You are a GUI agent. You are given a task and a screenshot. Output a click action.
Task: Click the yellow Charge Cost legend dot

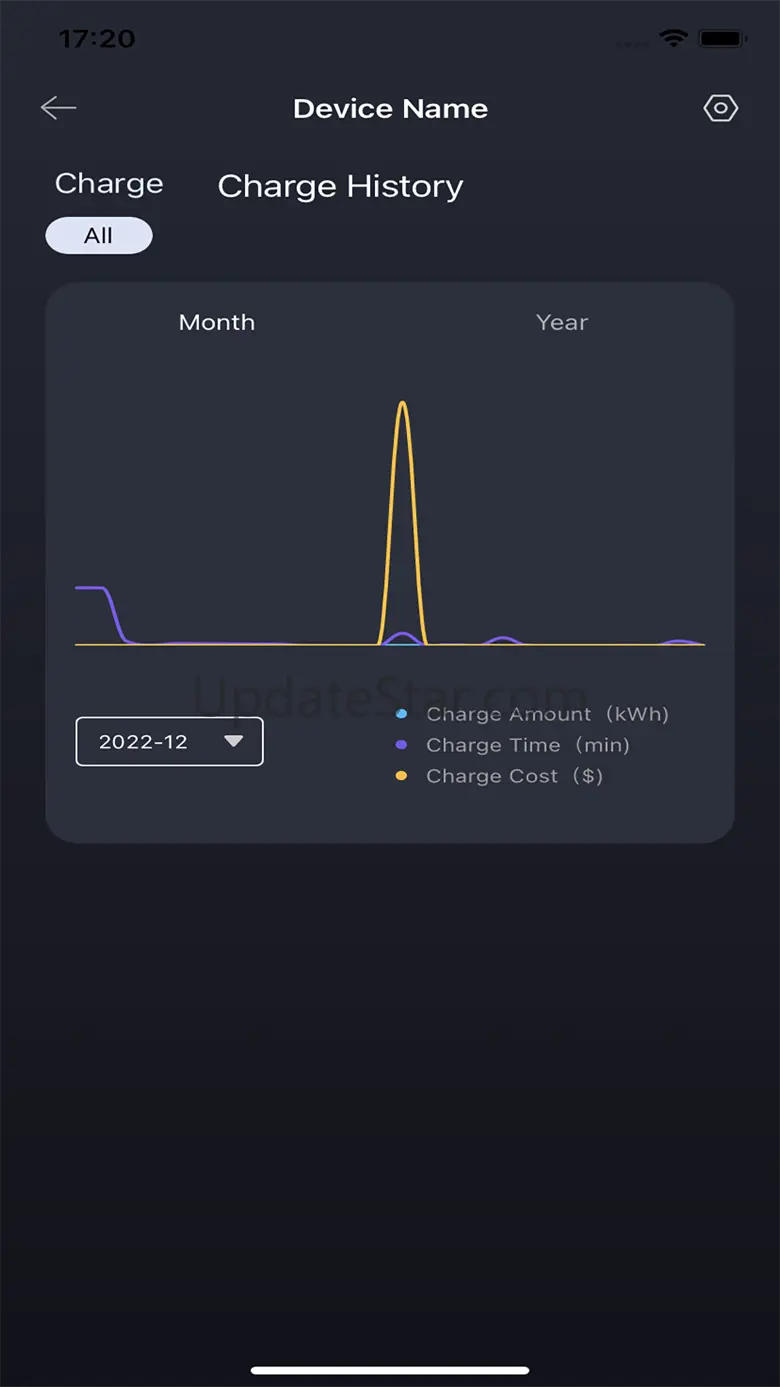click(401, 776)
